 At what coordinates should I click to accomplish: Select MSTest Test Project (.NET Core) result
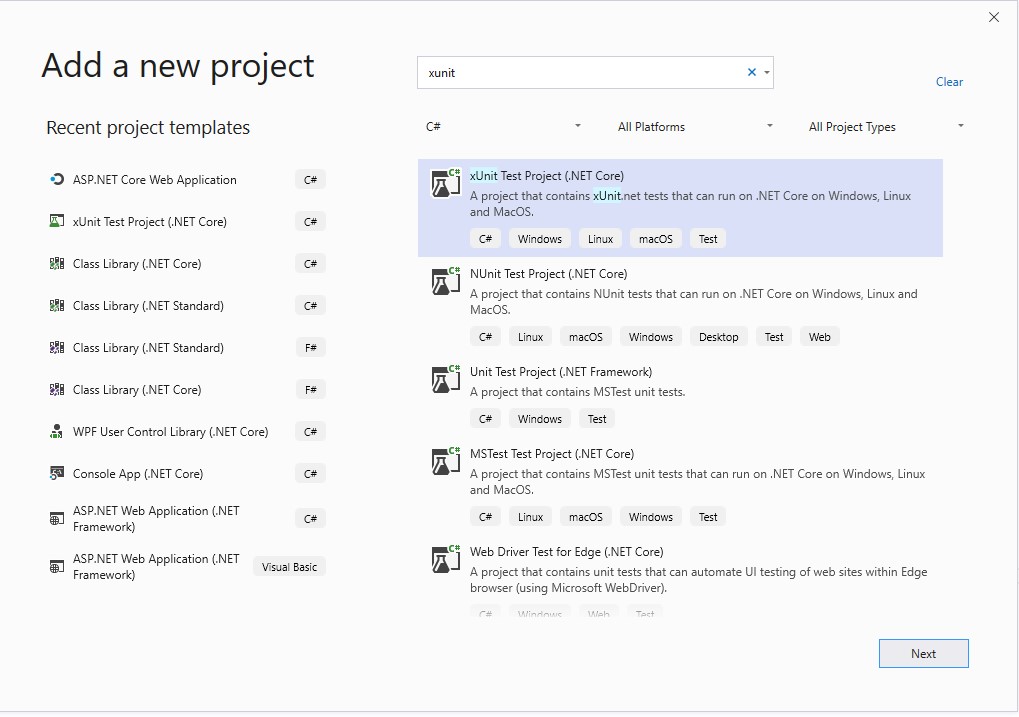pyautogui.click(x=680, y=486)
